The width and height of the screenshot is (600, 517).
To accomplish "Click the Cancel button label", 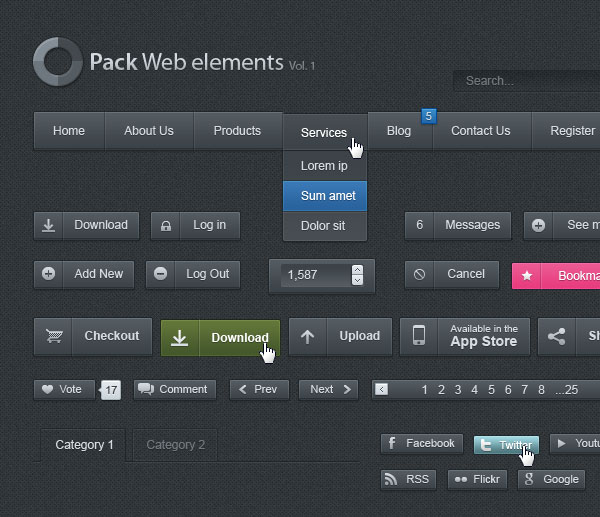I will point(466,274).
